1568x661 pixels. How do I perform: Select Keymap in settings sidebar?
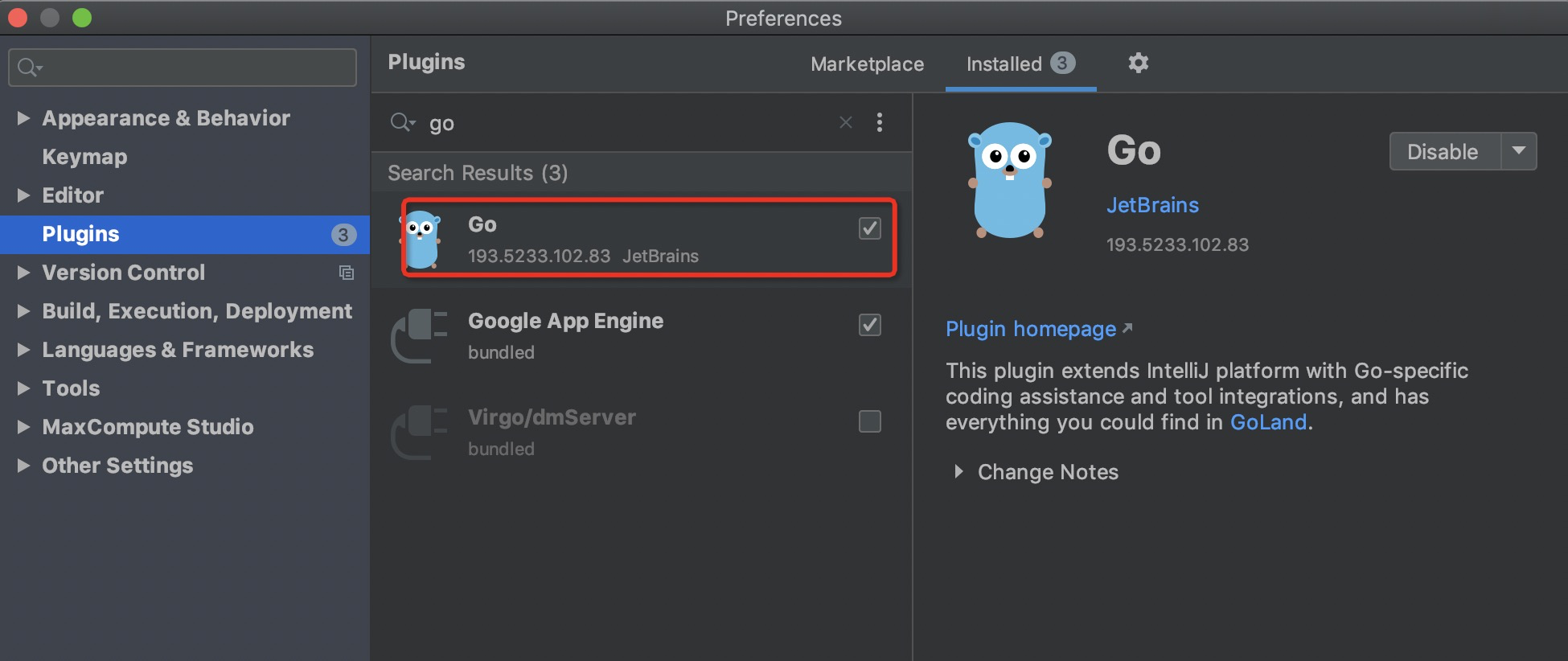click(84, 157)
